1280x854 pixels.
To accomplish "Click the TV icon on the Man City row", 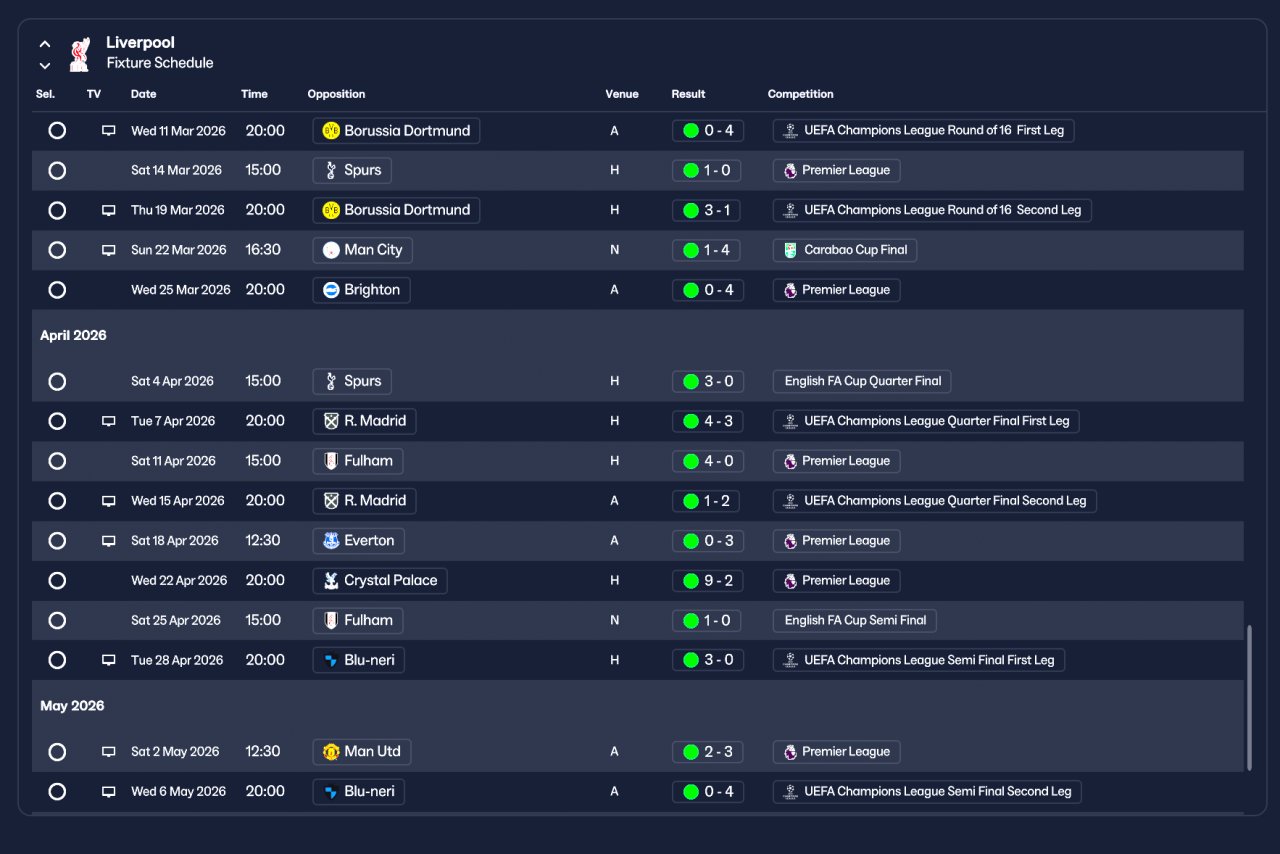I will tap(108, 251).
